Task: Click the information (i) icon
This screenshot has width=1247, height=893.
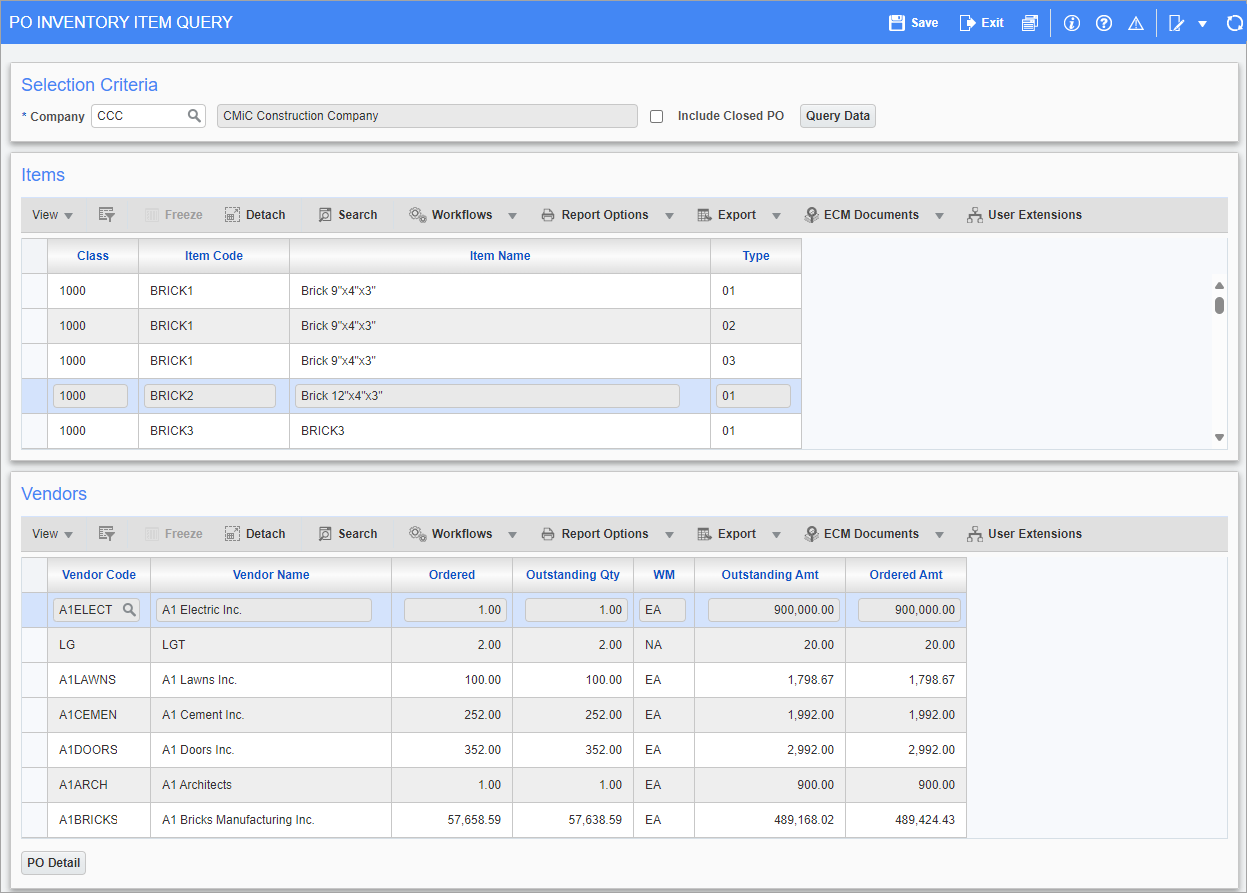Action: [1072, 23]
